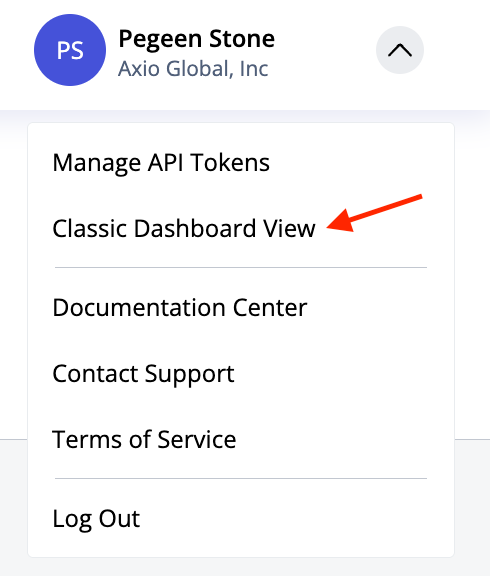Click the Axio Global, Inc organization label
Viewport: 490px width, 576px height.
(193, 69)
